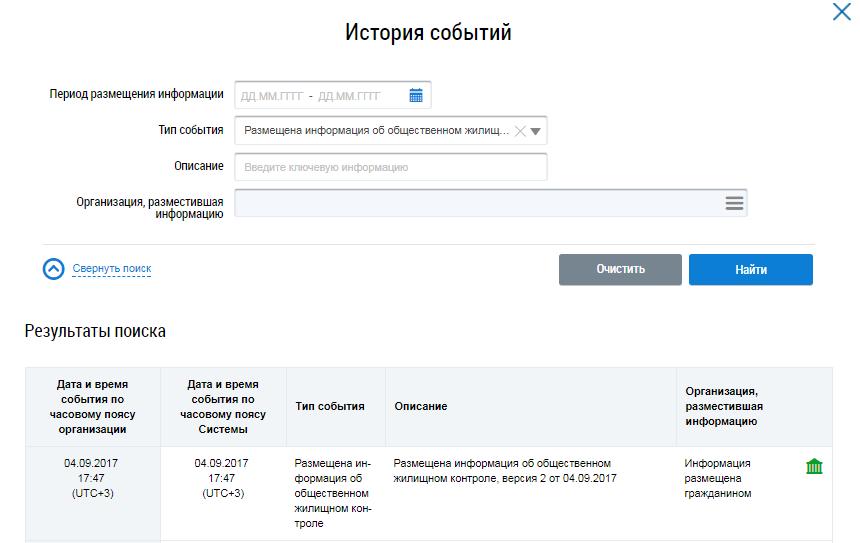This screenshot has height=543, width=860.
Task: Click the collapse search chevron icon
Action: [x=53, y=269]
